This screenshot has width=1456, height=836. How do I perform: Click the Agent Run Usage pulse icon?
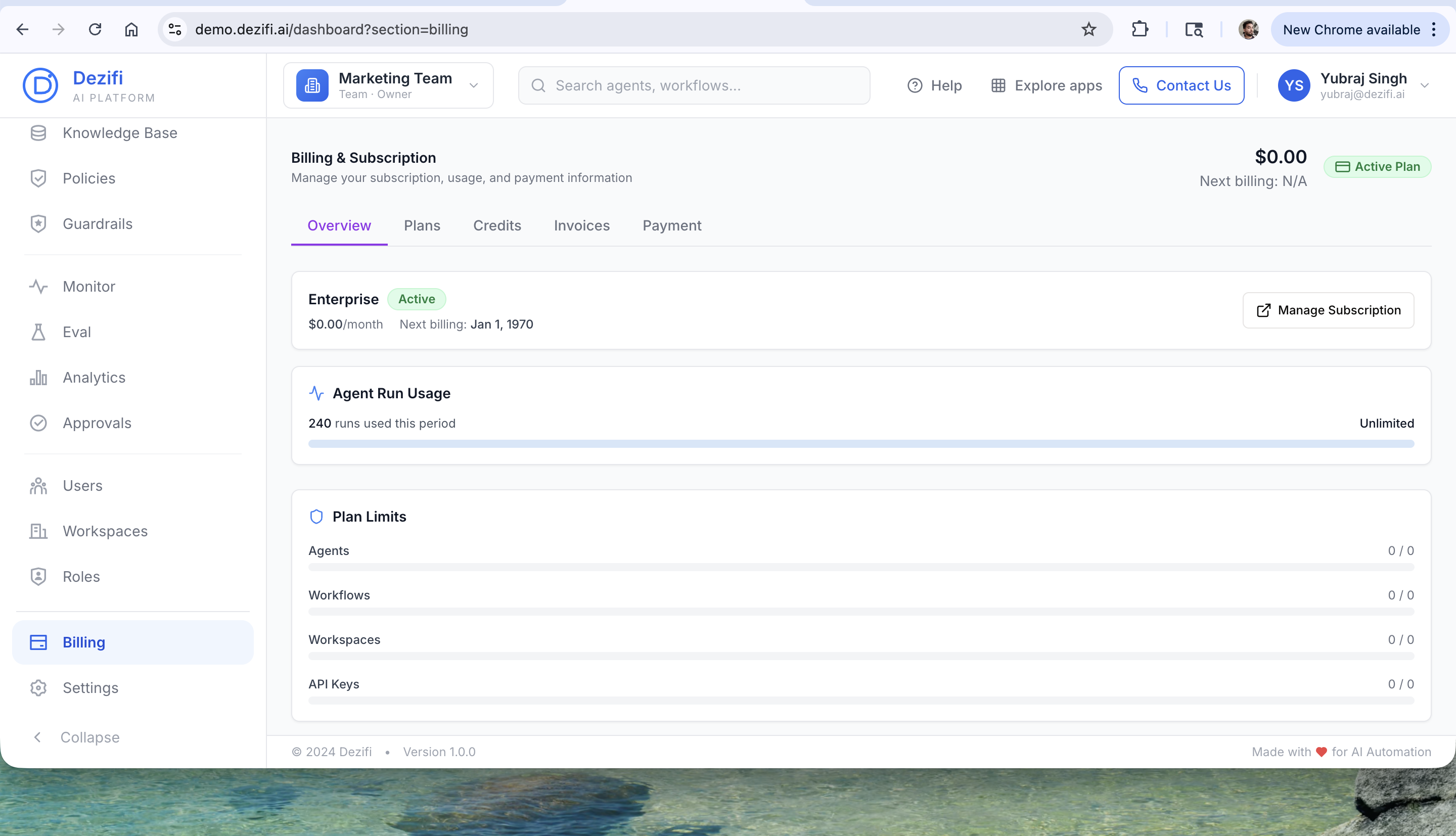pyautogui.click(x=316, y=393)
